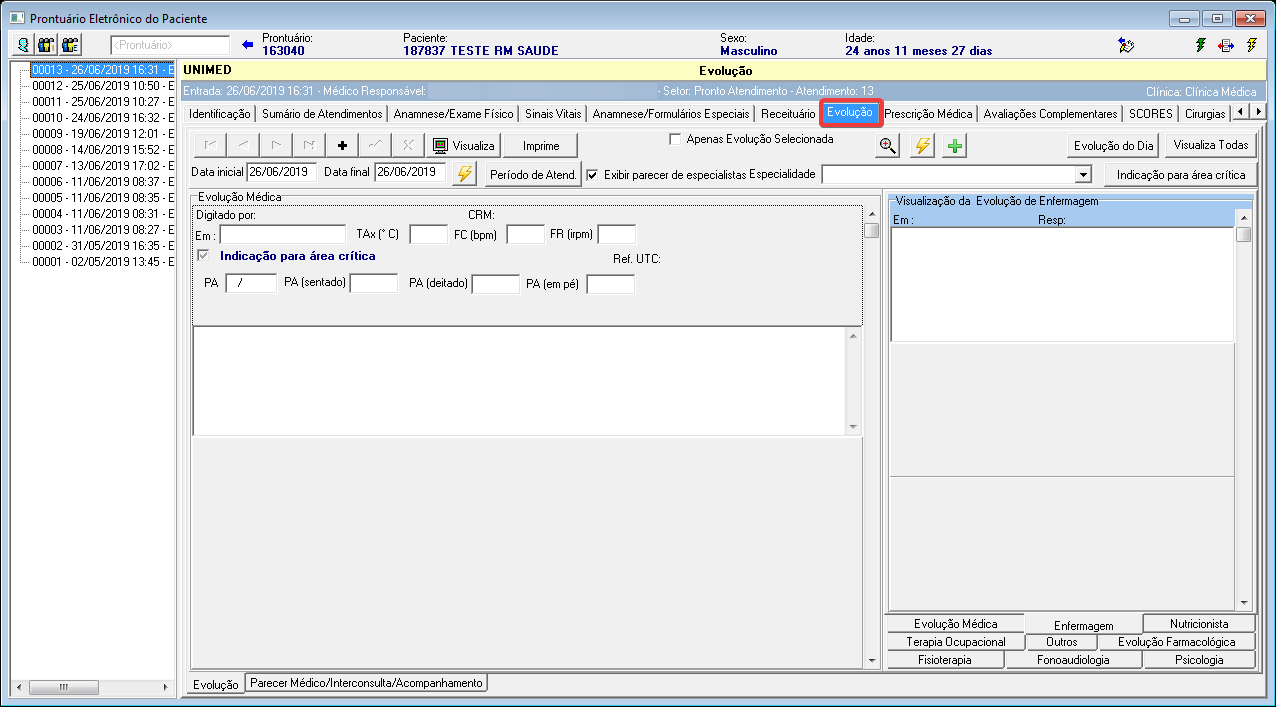Screen dimensions: 1276x707
Task: Click the nursing evolution panel vertical scrollbar
Action: [1243, 410]
